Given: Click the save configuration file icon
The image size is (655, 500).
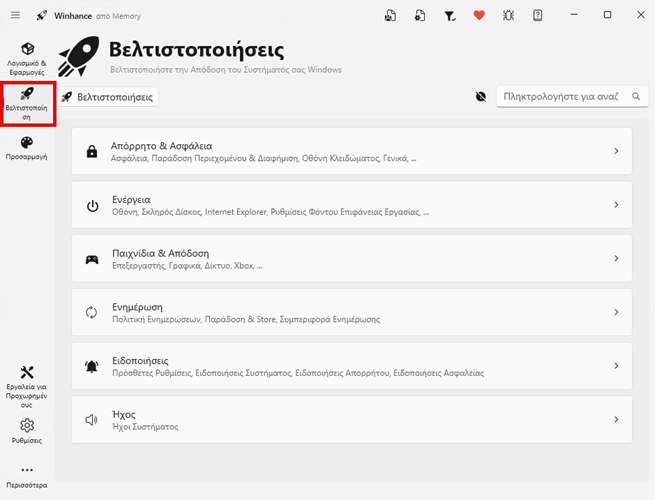Looking at the screenshot, I should (x=389, y=16).
